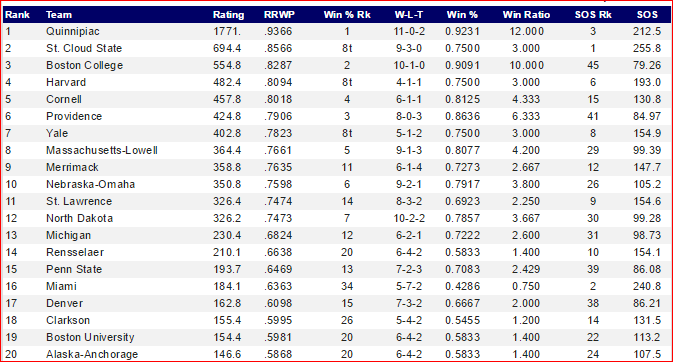This screenshot has height=362, width=673.
Task: Select the Denver team name
Action: (x=64, y=303)
